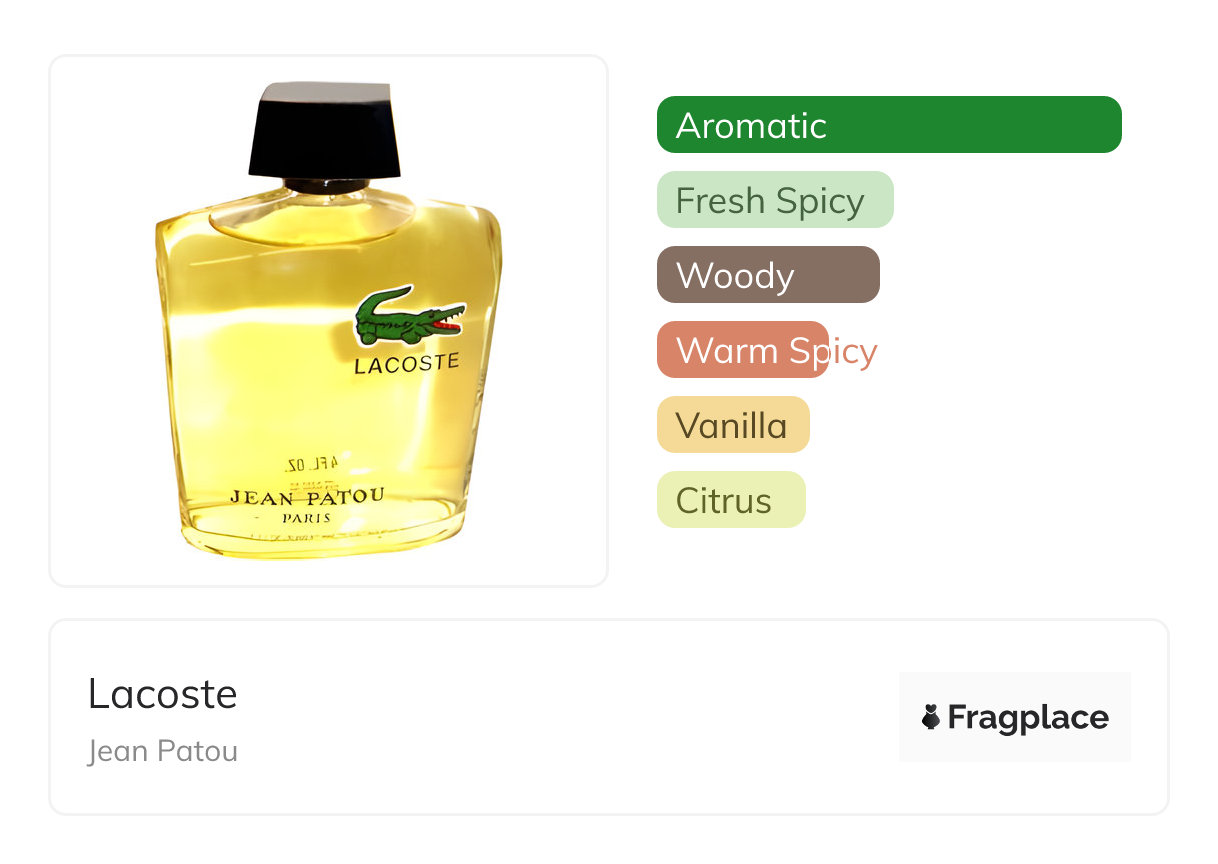Click the bottle's glass neck collar
1218x864 pixels.
coord(325,186)
